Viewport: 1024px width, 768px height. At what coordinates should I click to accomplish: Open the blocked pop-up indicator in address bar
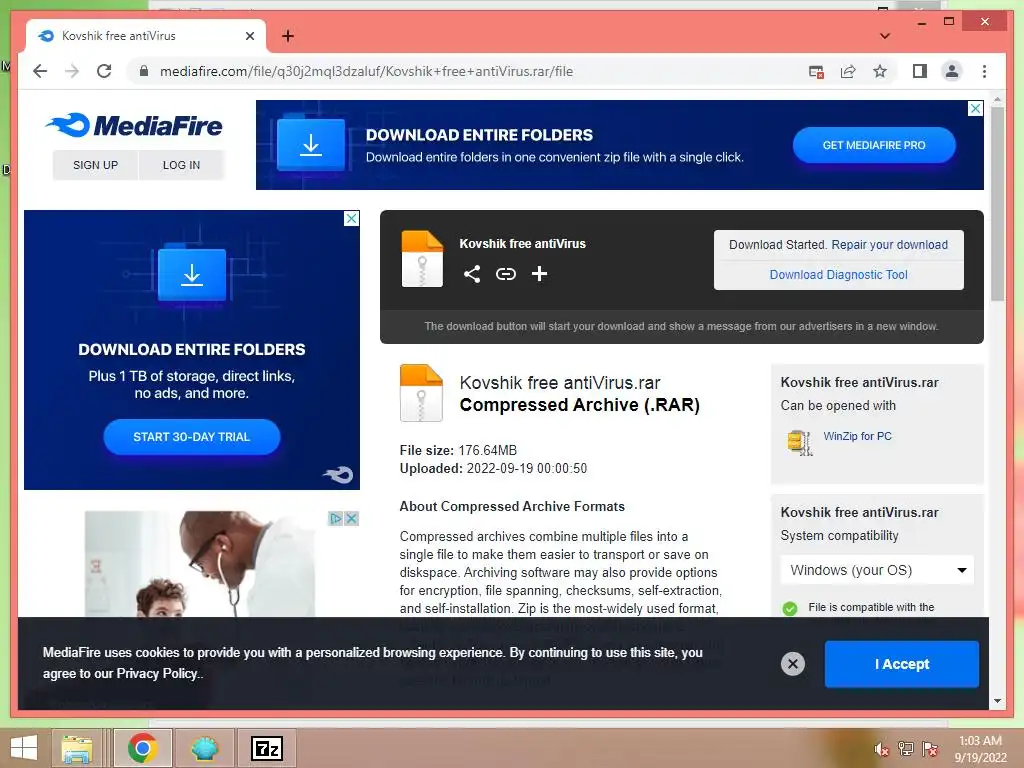coord(816,72)
